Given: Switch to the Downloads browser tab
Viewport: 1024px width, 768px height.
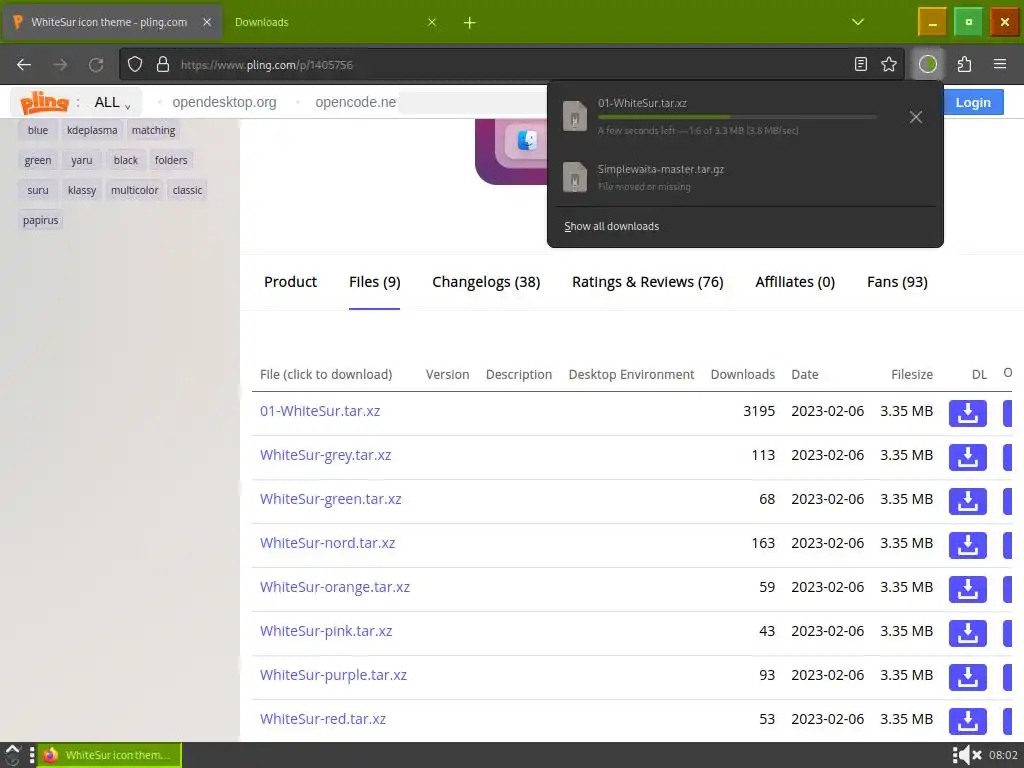Looking at the screenshot, I should tap(333, 22).
